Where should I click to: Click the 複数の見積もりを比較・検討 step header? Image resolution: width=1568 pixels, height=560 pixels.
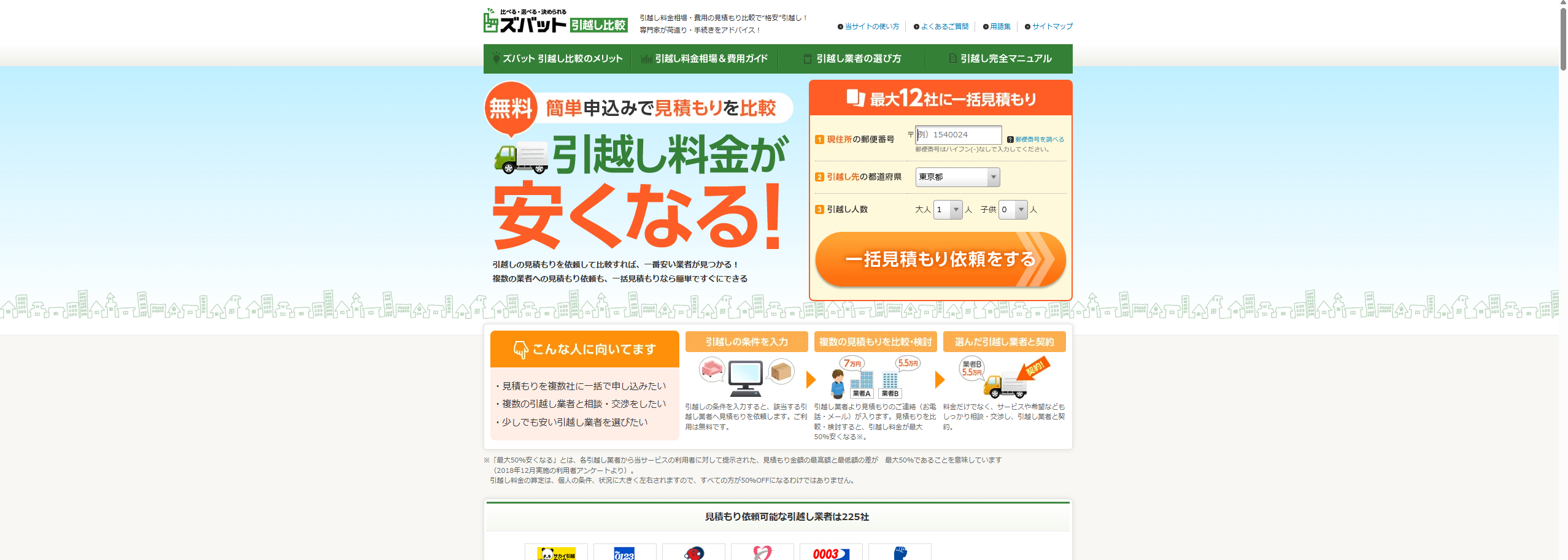[875, 342]
